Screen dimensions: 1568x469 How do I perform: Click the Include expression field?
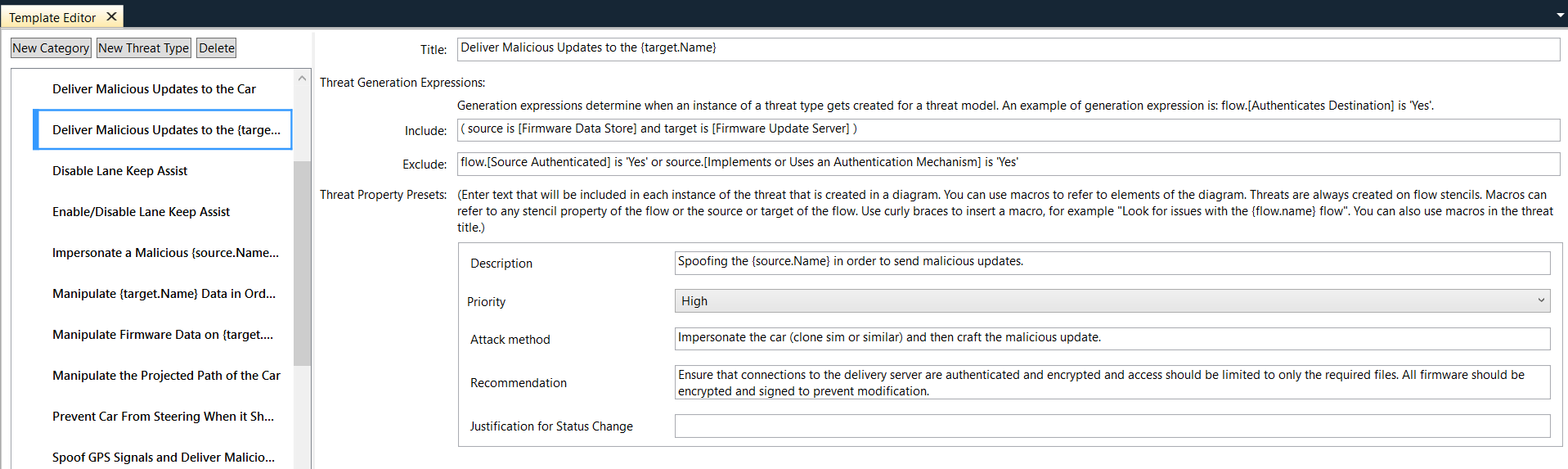coord(1008,129)
